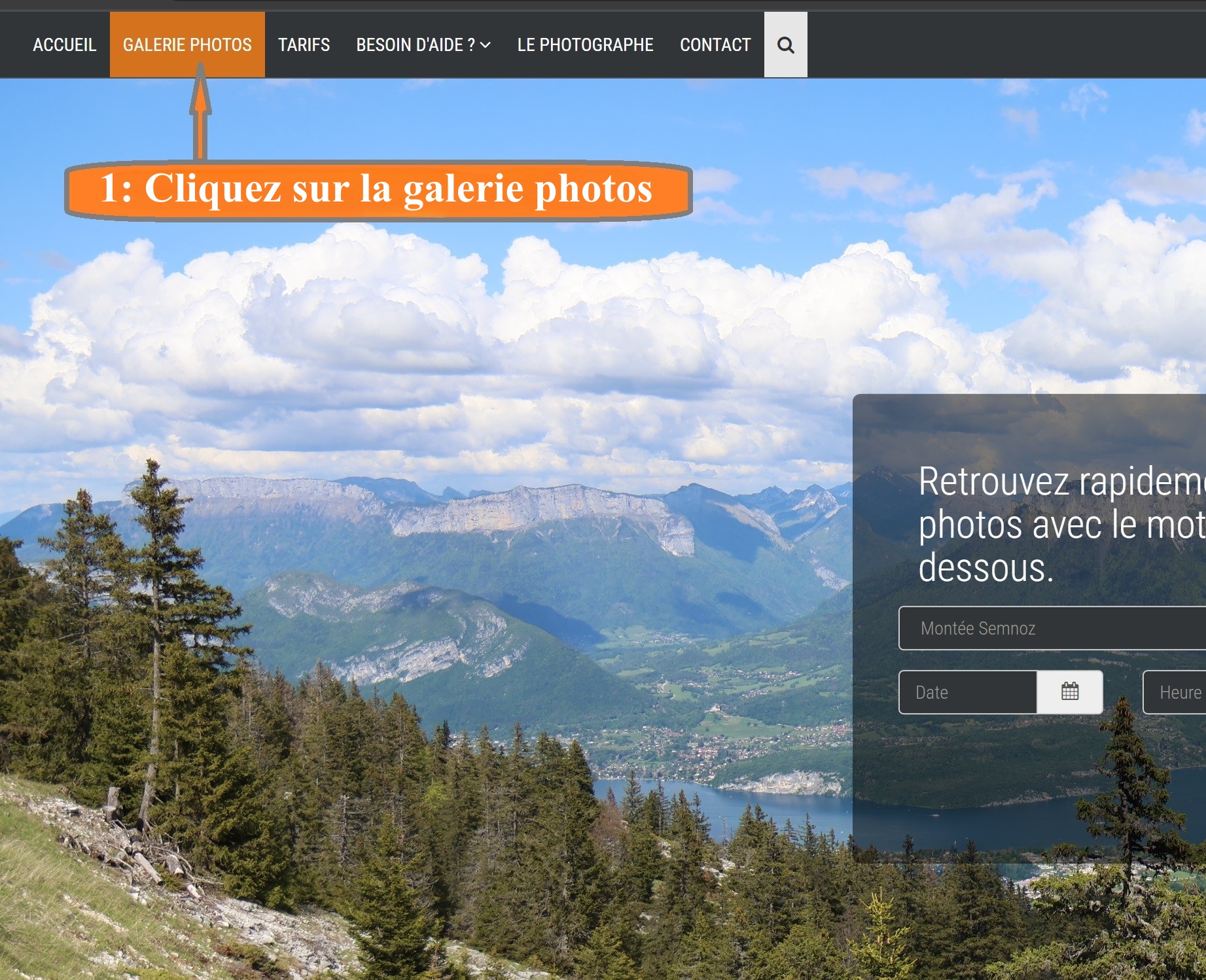Go to the Accueil menu item
Screen dimensions: 1206x980
pos(64,44)
